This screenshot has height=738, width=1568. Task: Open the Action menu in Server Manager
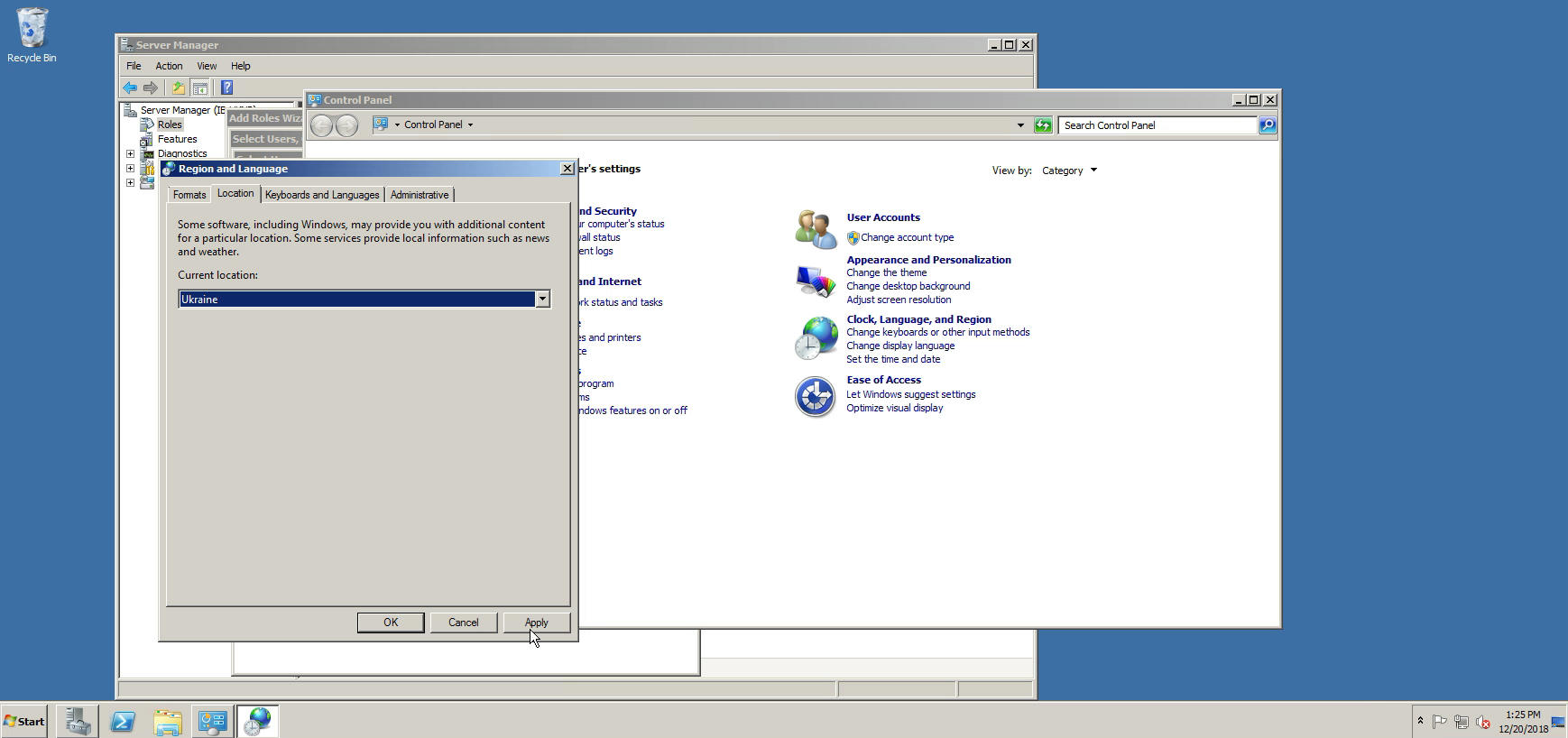(x=169, y=66)
